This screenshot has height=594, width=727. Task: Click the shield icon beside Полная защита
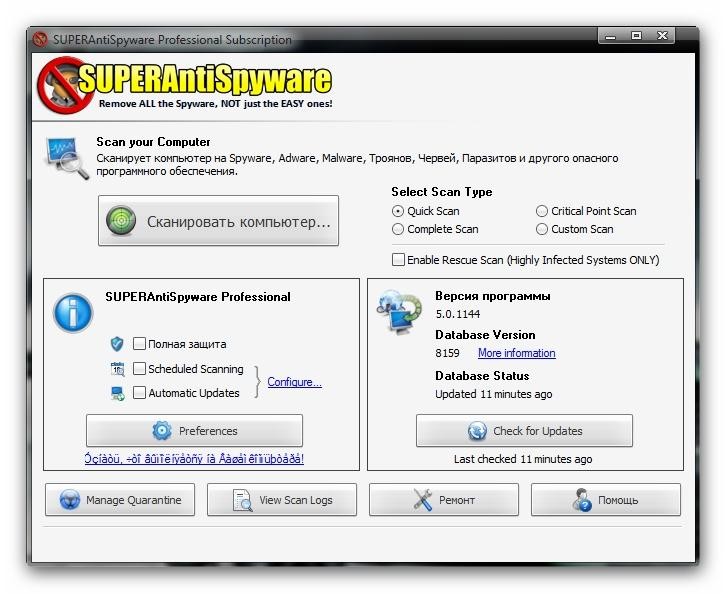click(x=117, y=344)
